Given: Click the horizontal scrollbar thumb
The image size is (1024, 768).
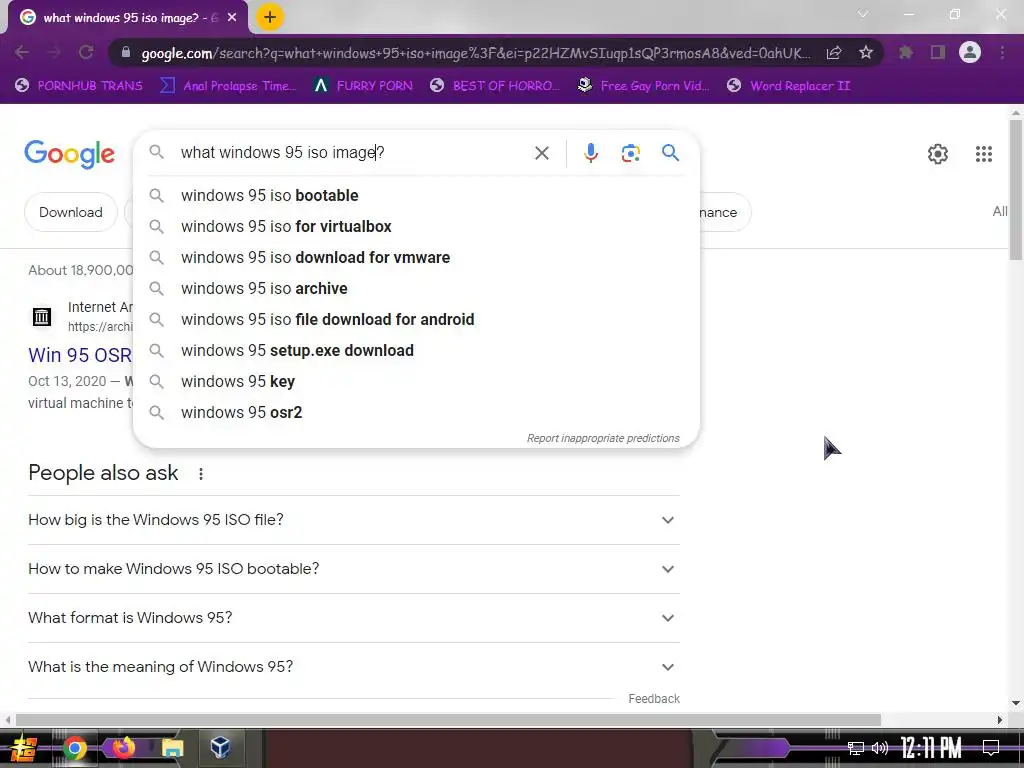Looking at the screenshot, I should (448, 720).
